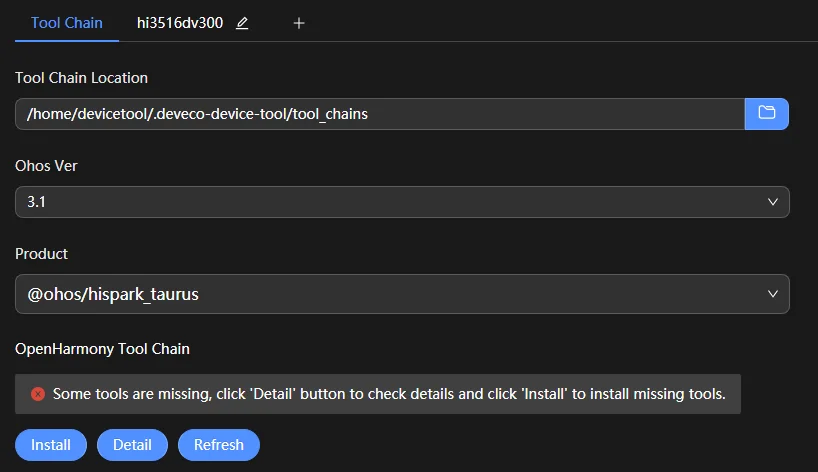Click the red error icon in the alert
This screenshot has height=472, width=818.
pos(38,394)
